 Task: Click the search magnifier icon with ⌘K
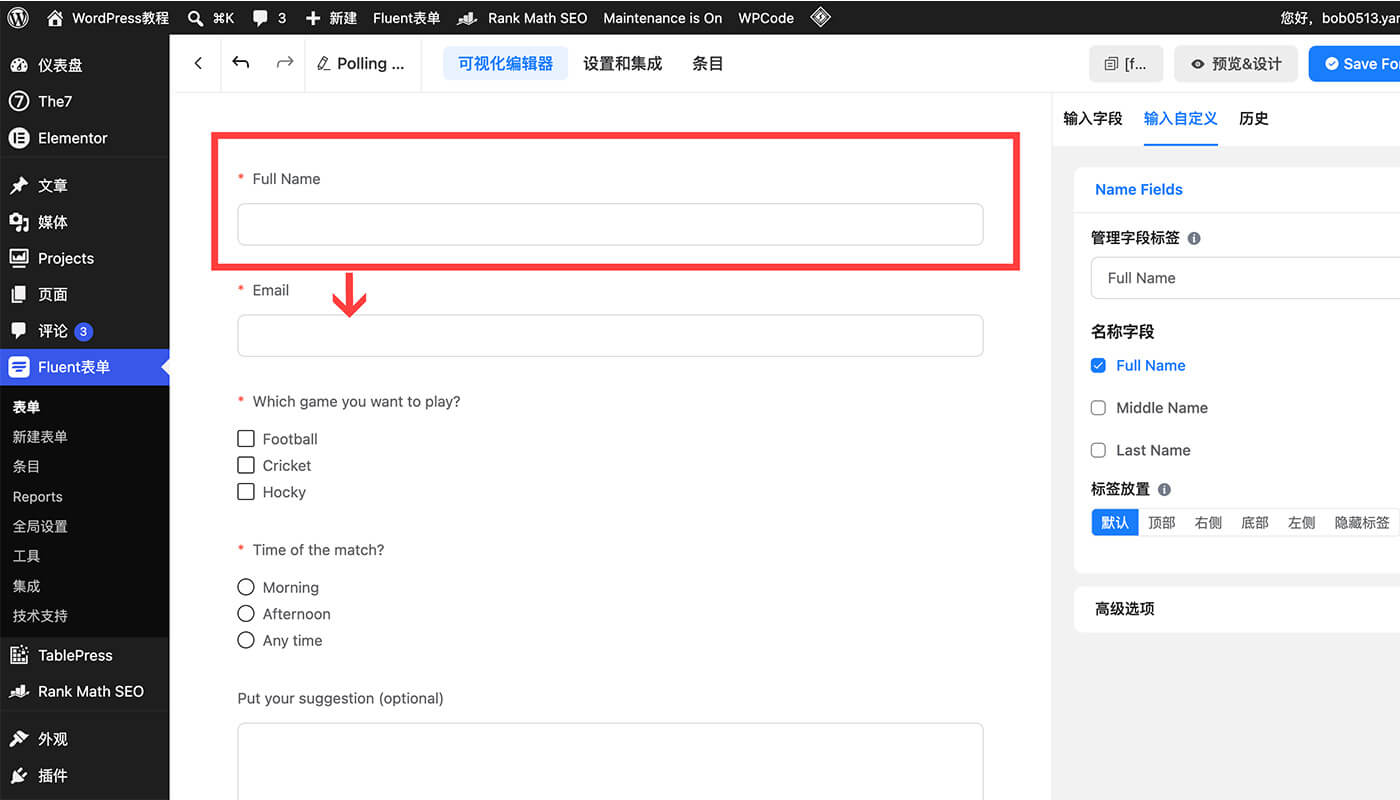(196, 18)
